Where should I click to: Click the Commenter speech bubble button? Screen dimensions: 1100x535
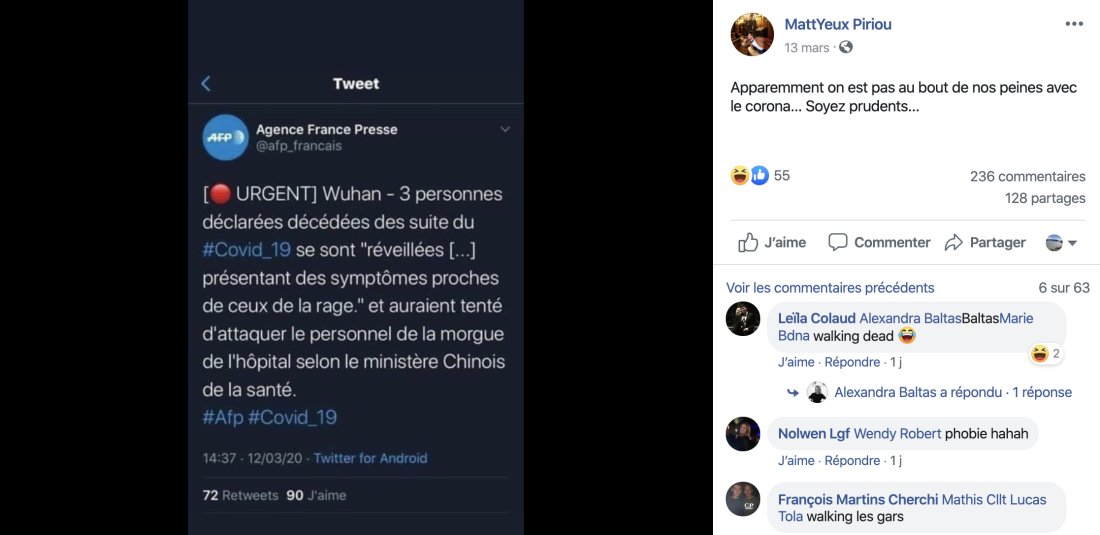(x=879, y=243)
